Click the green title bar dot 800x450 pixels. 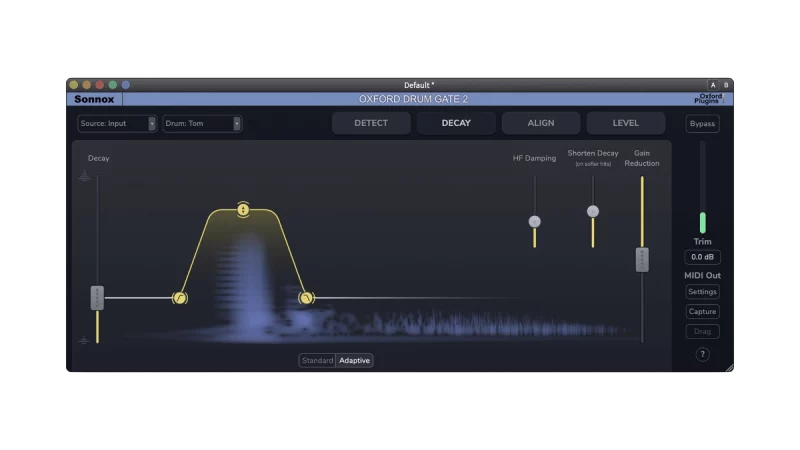[x=113, y=85]
